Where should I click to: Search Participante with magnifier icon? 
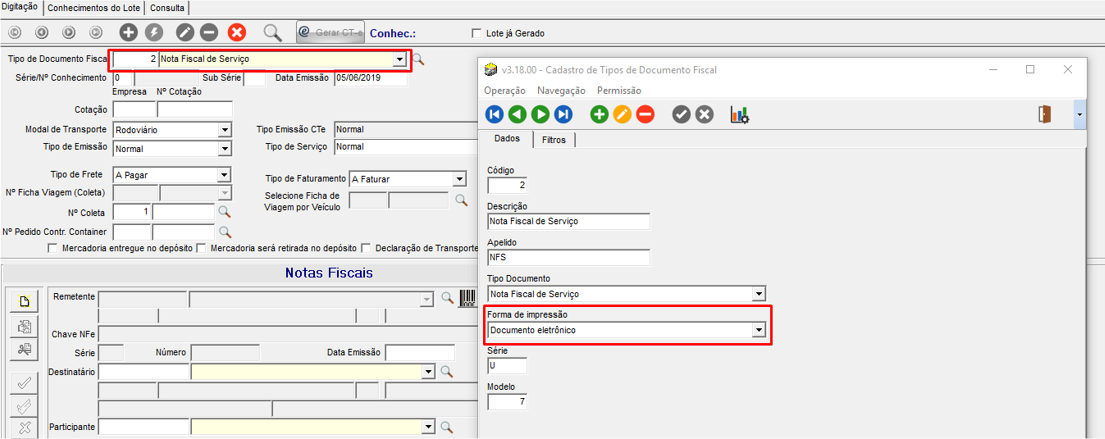point(447,426)
